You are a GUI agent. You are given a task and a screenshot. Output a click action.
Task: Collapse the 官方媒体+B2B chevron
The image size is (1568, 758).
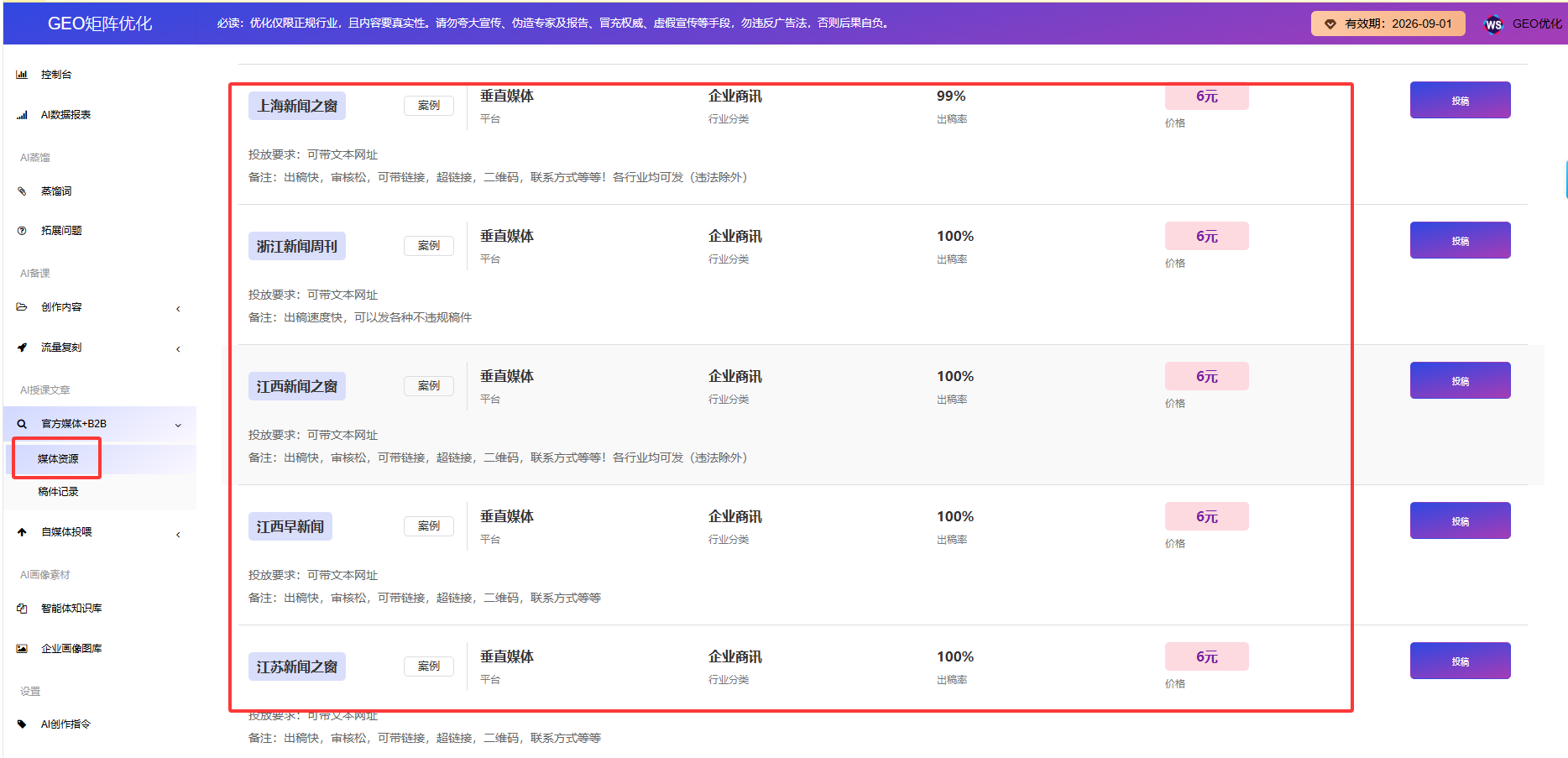point(178,425)
